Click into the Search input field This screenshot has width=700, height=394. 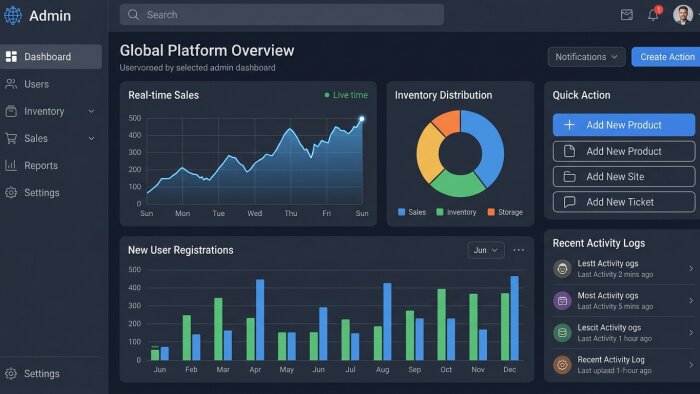(x=282, y=15)
